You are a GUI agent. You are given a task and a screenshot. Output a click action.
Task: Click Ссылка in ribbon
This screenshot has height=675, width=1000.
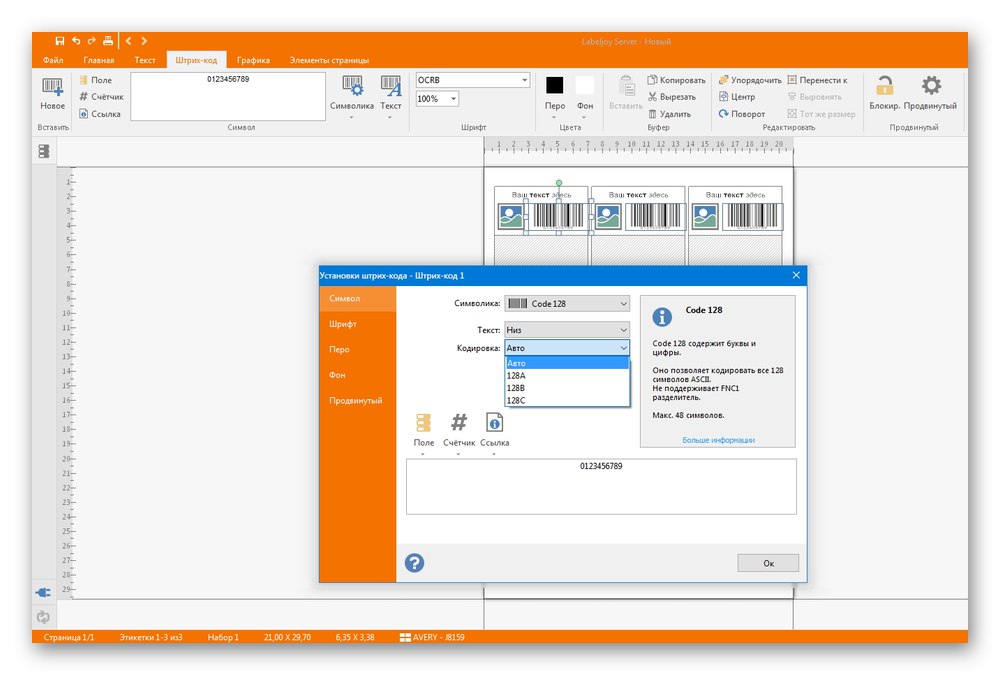coord(99,114)
